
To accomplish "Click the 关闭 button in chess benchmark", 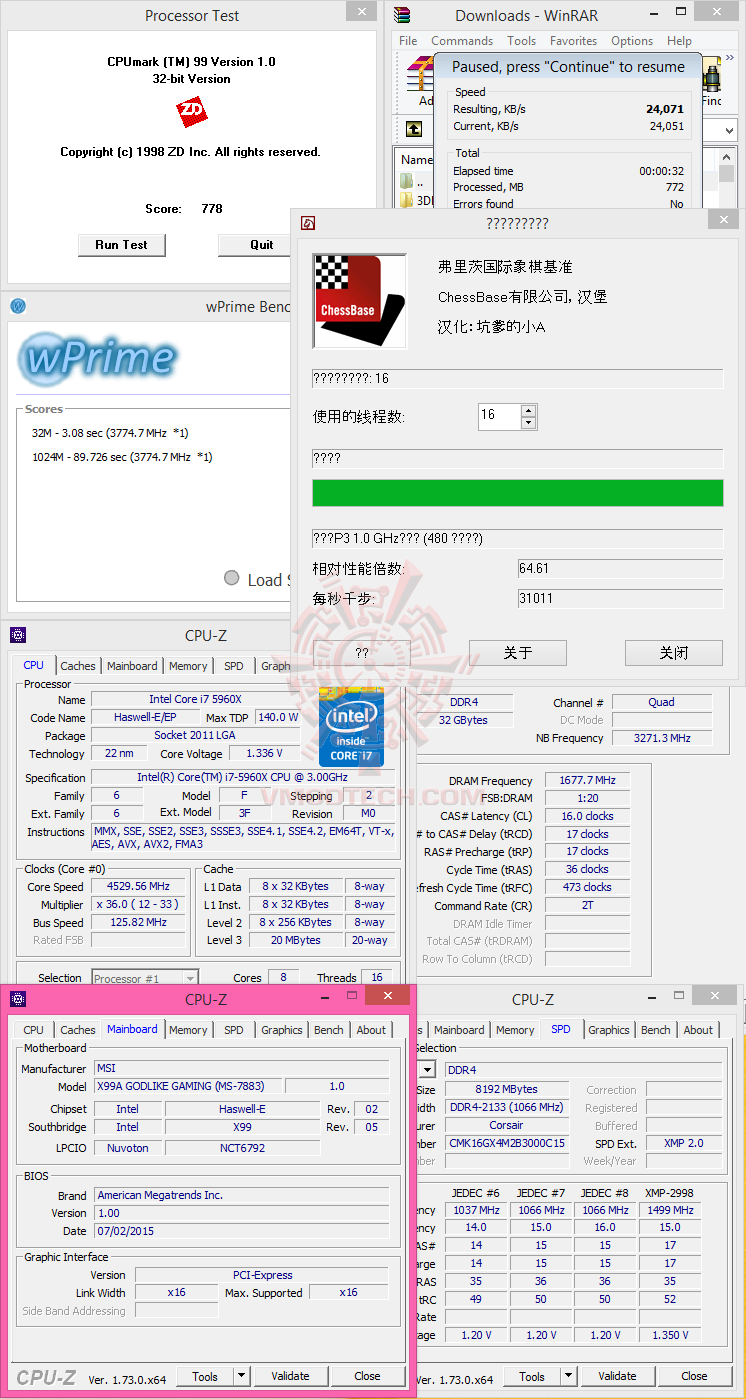I will tap(674, 653).
